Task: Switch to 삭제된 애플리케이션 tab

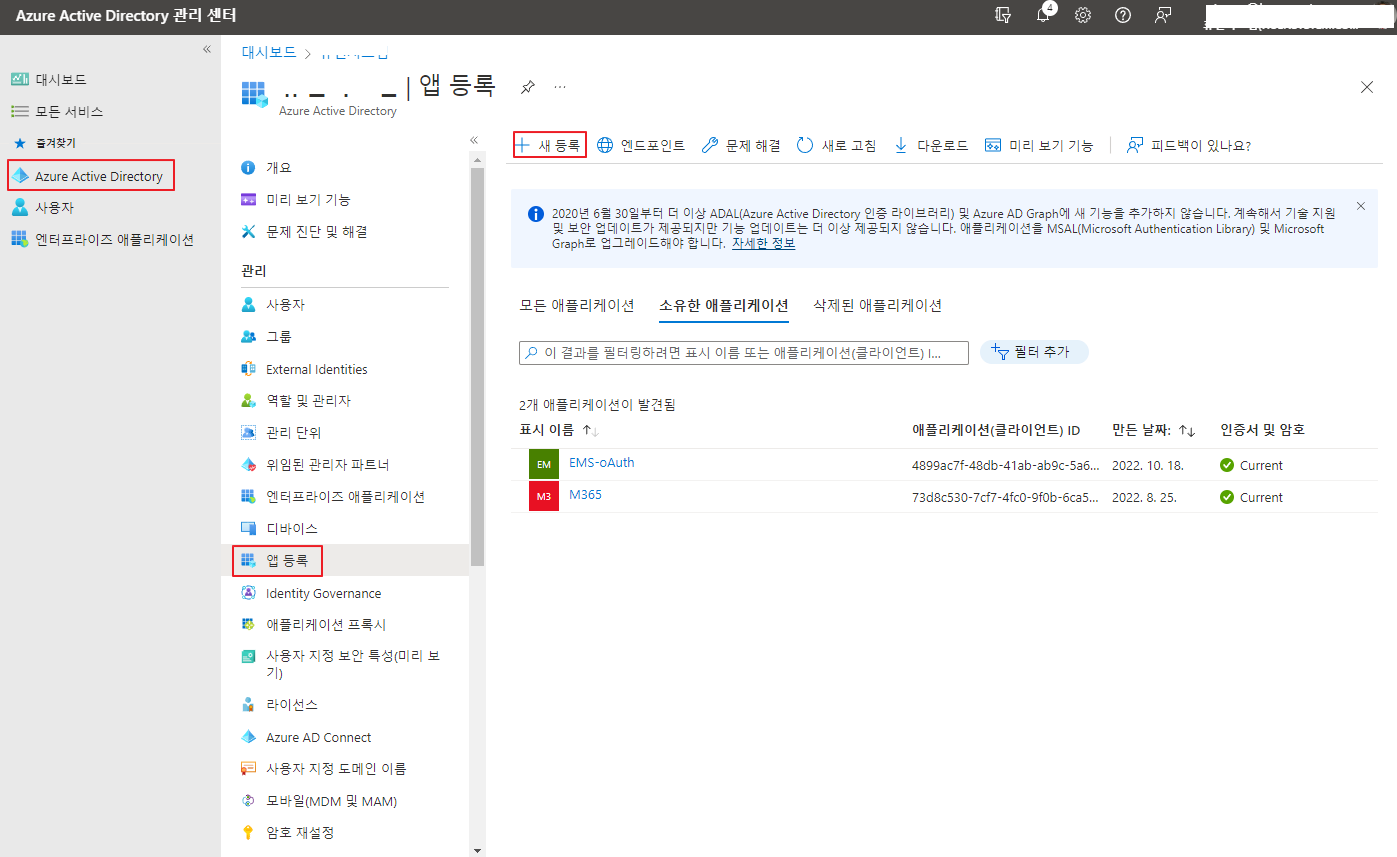Action: pyautogui.click(x=878, y=305)
